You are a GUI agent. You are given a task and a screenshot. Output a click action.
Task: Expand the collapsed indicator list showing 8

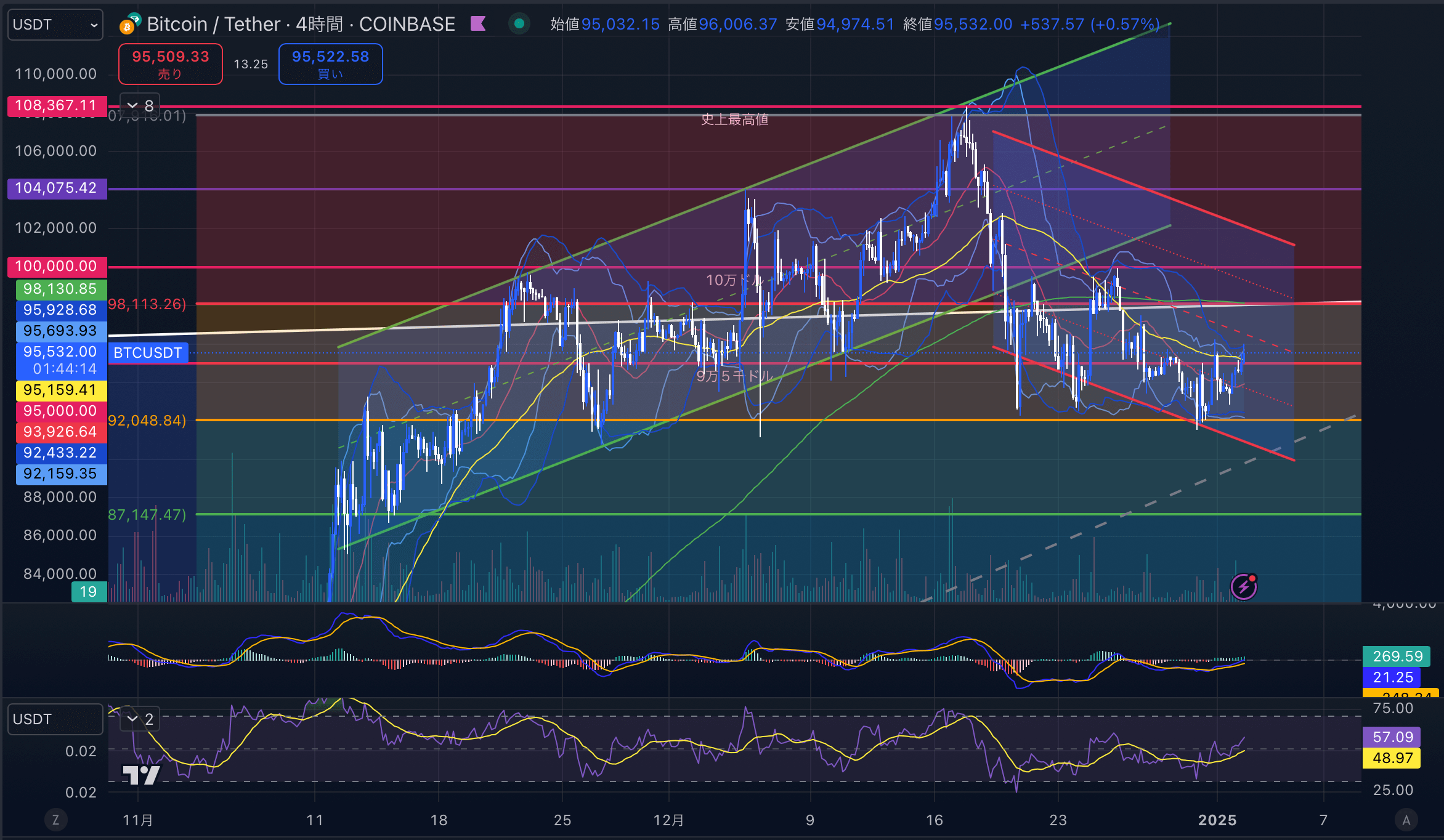[x=140, y=105]
